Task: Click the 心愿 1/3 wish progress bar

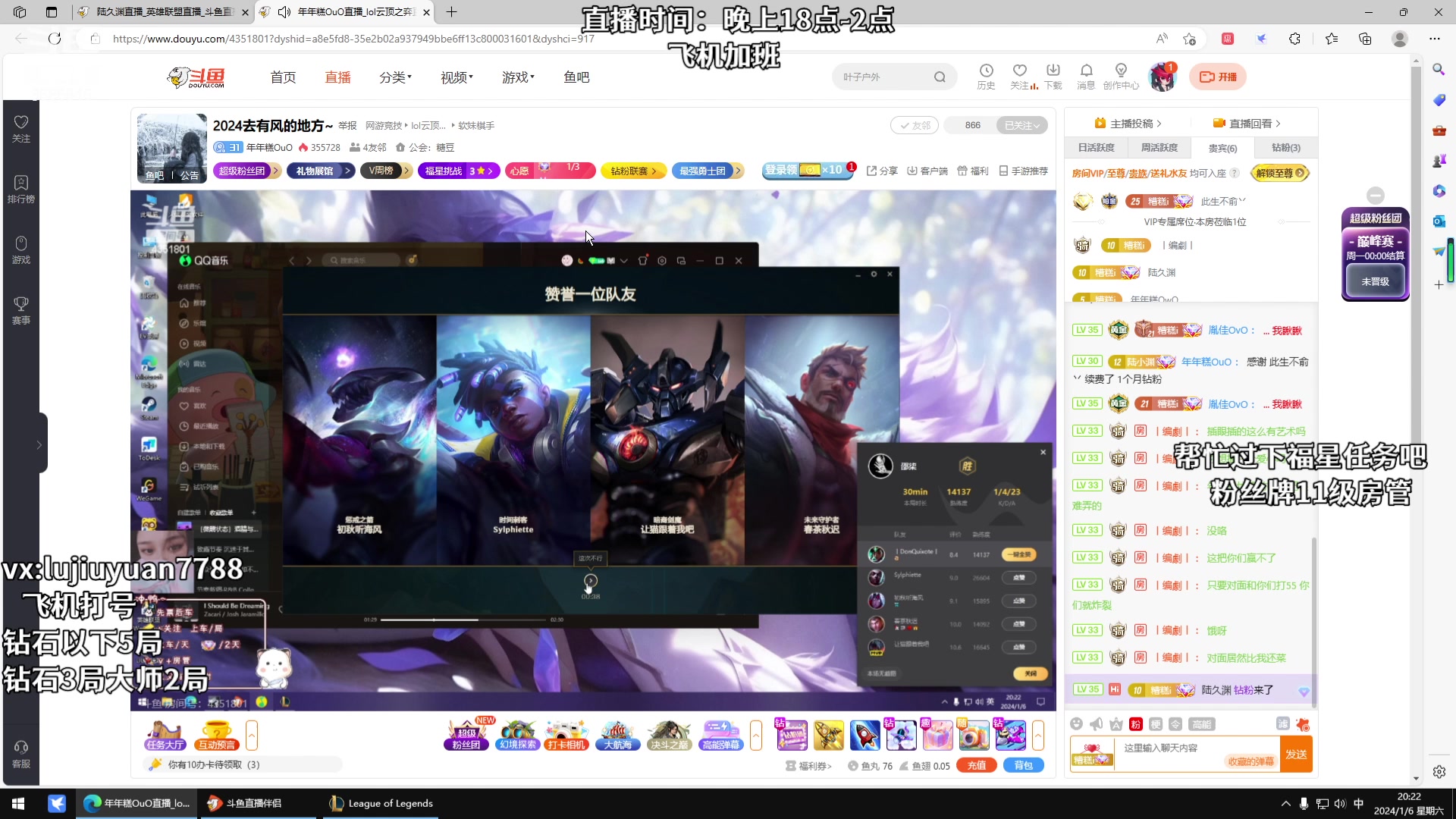Action: click(x=552, y=171)
